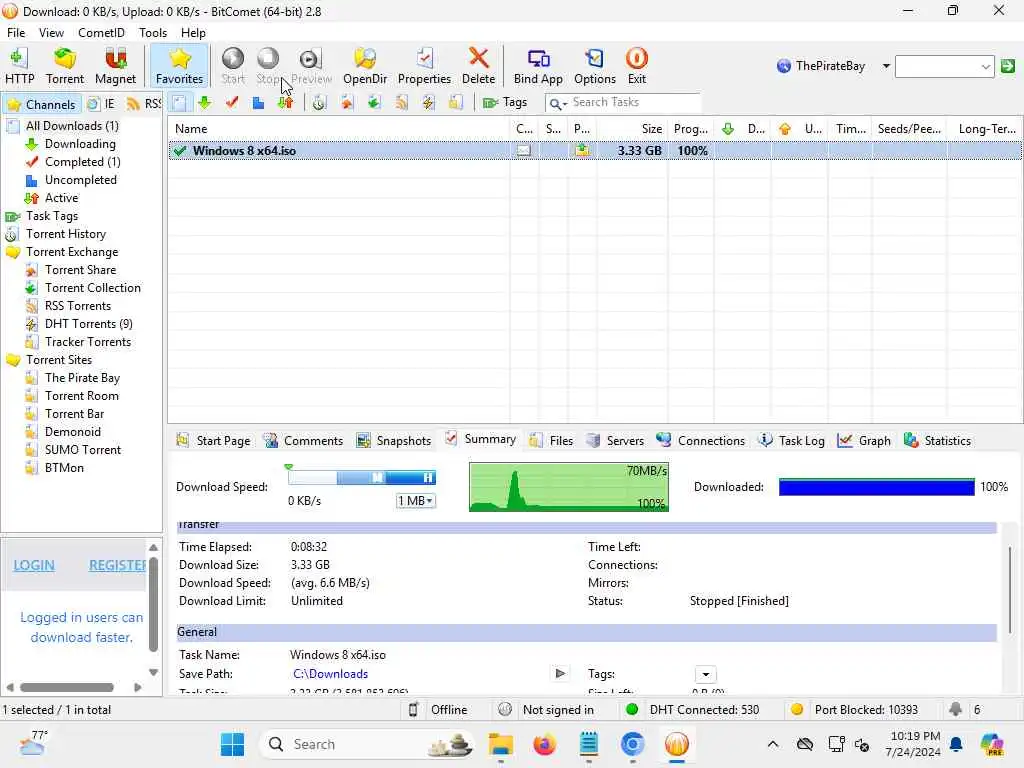Open the 1 MB speed limit dropdown
The width and height of the screenshot is (1024, 768).
tap(415, 501)
